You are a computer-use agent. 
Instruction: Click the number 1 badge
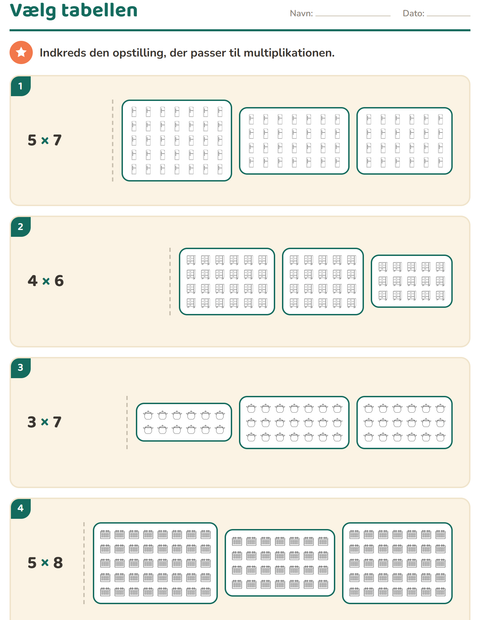click(x=21, y=86)
